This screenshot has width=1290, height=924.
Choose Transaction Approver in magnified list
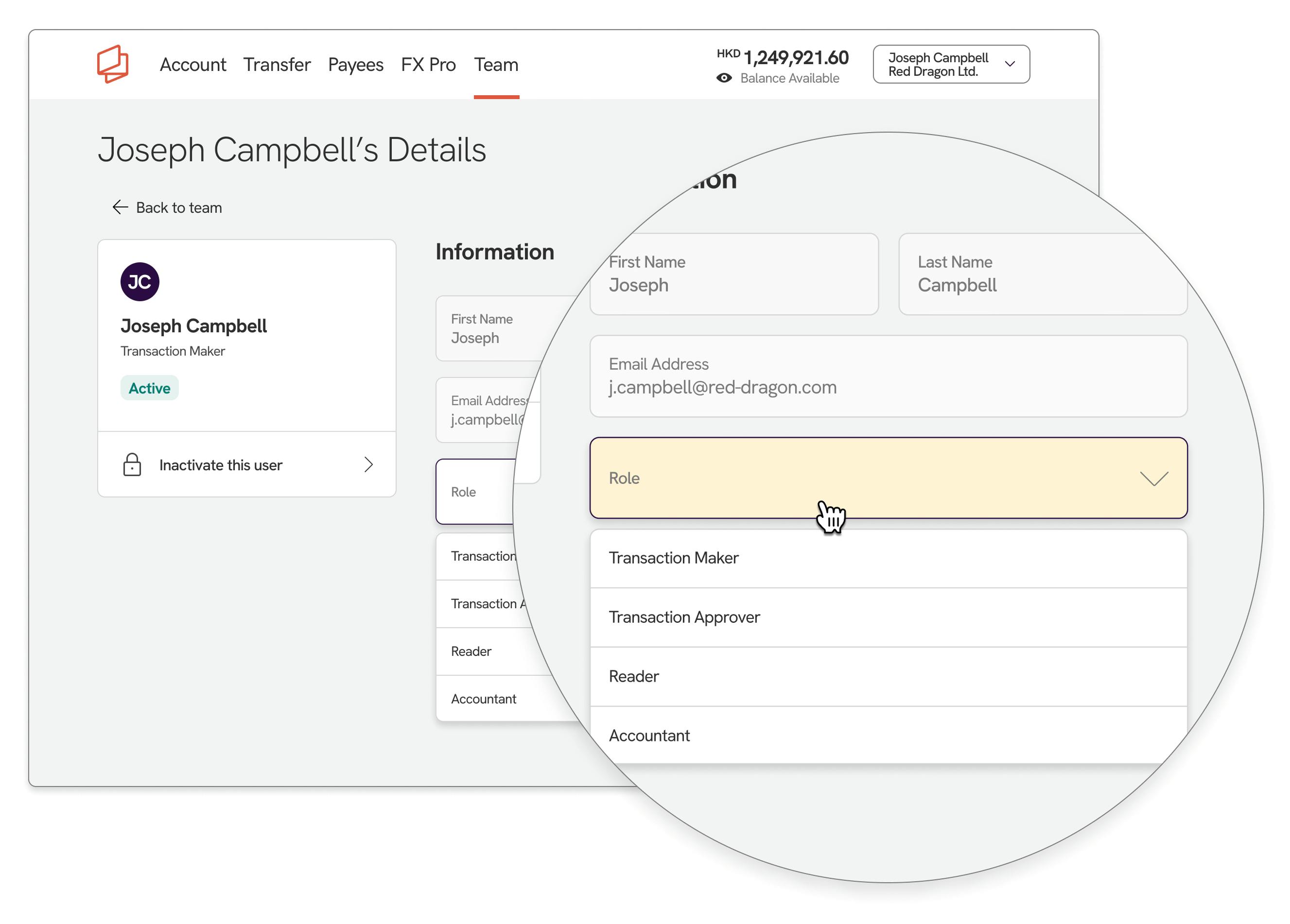(684, 617)
